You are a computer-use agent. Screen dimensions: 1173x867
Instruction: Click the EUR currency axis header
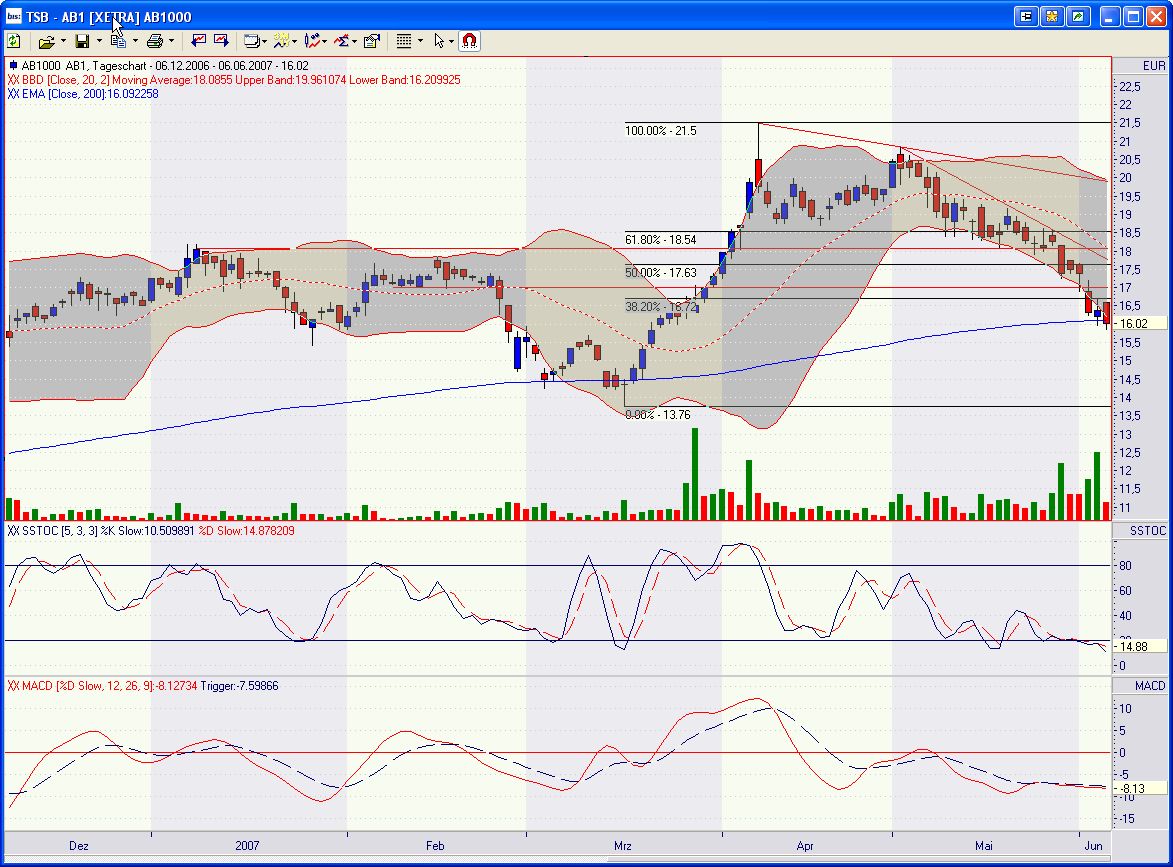point(1153,66)
